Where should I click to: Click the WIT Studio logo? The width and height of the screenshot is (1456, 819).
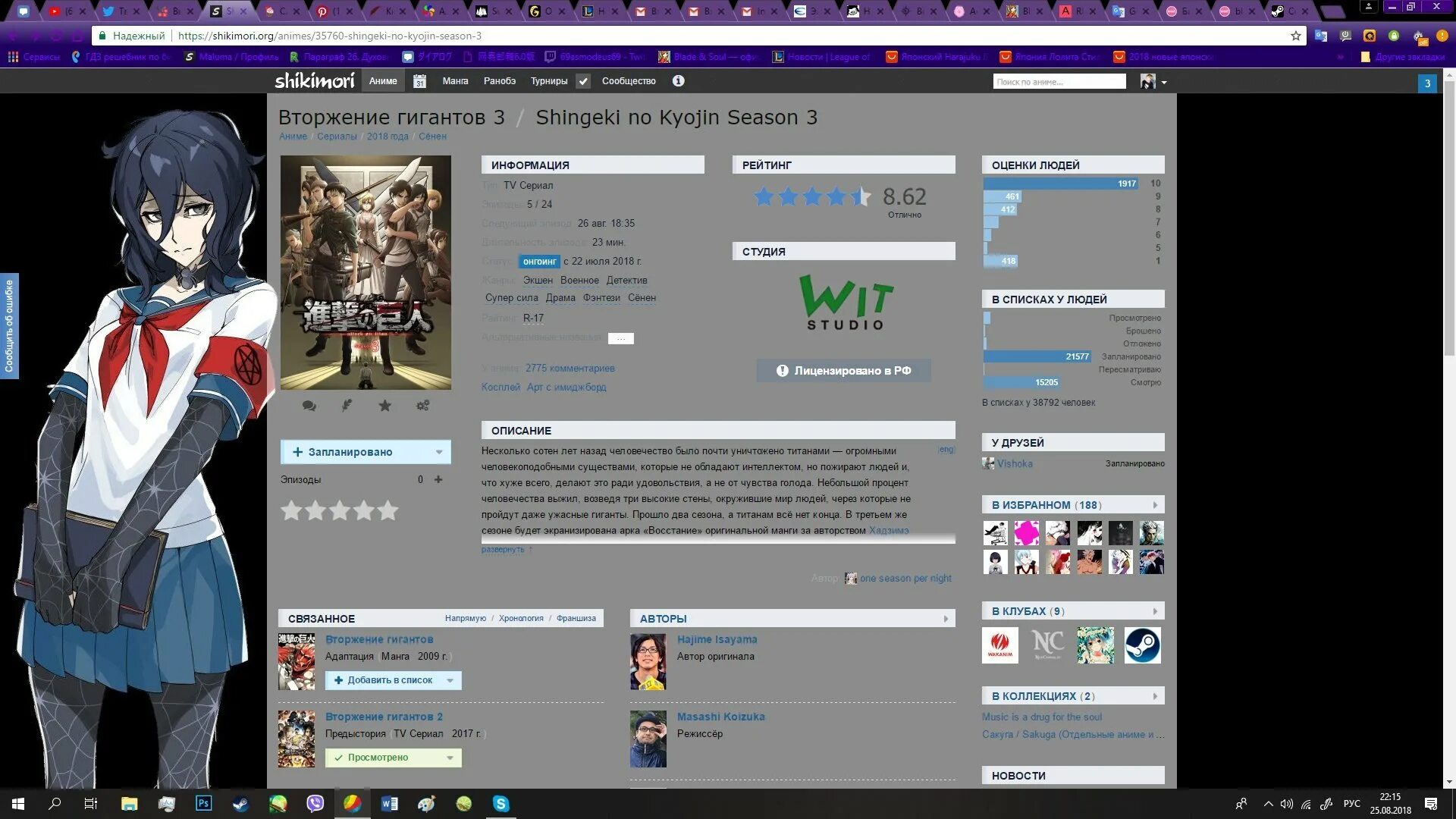coord(846,302)
